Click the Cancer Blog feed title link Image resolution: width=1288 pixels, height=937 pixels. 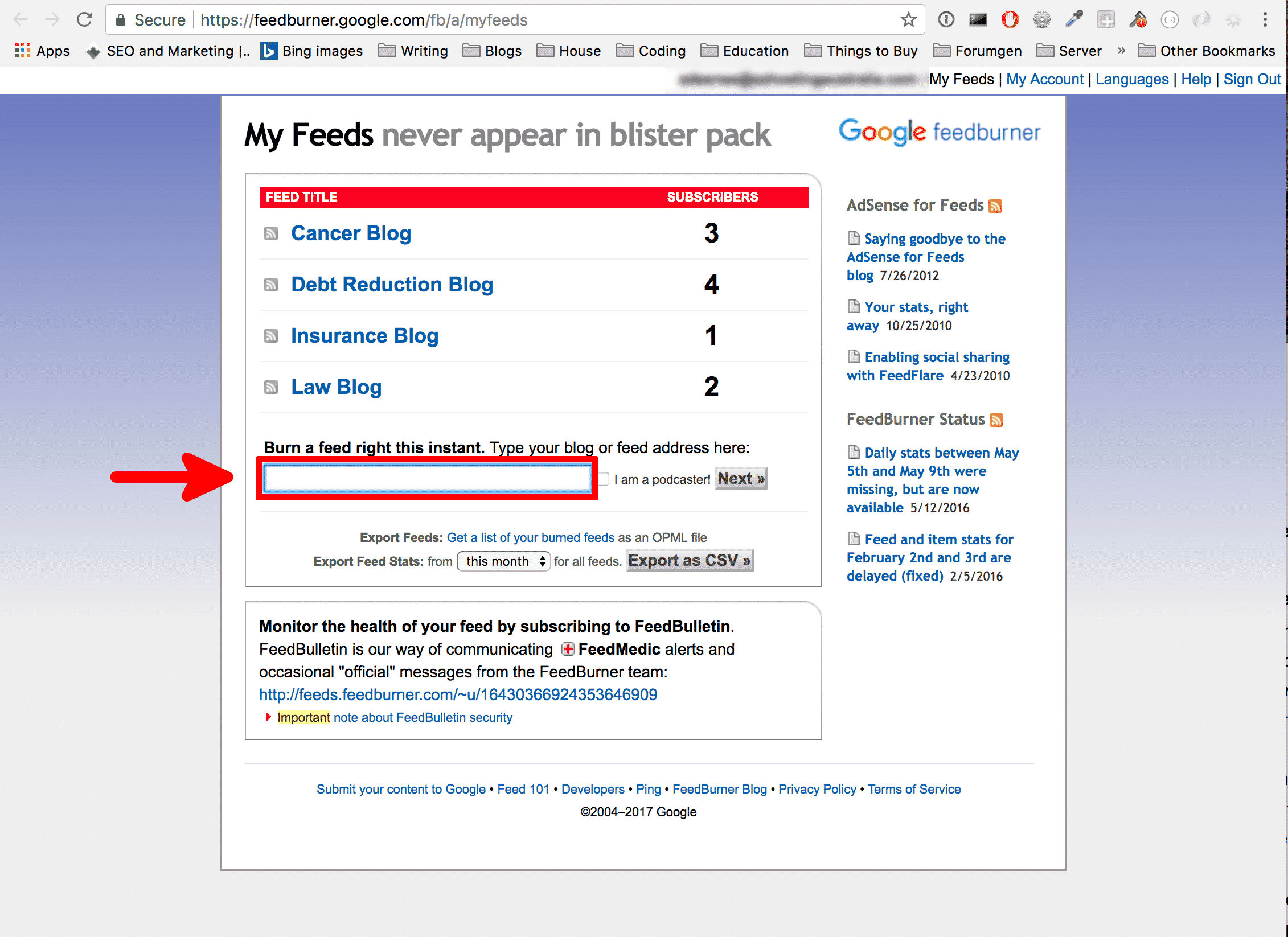pyautogui.click(x=350, y=233)
